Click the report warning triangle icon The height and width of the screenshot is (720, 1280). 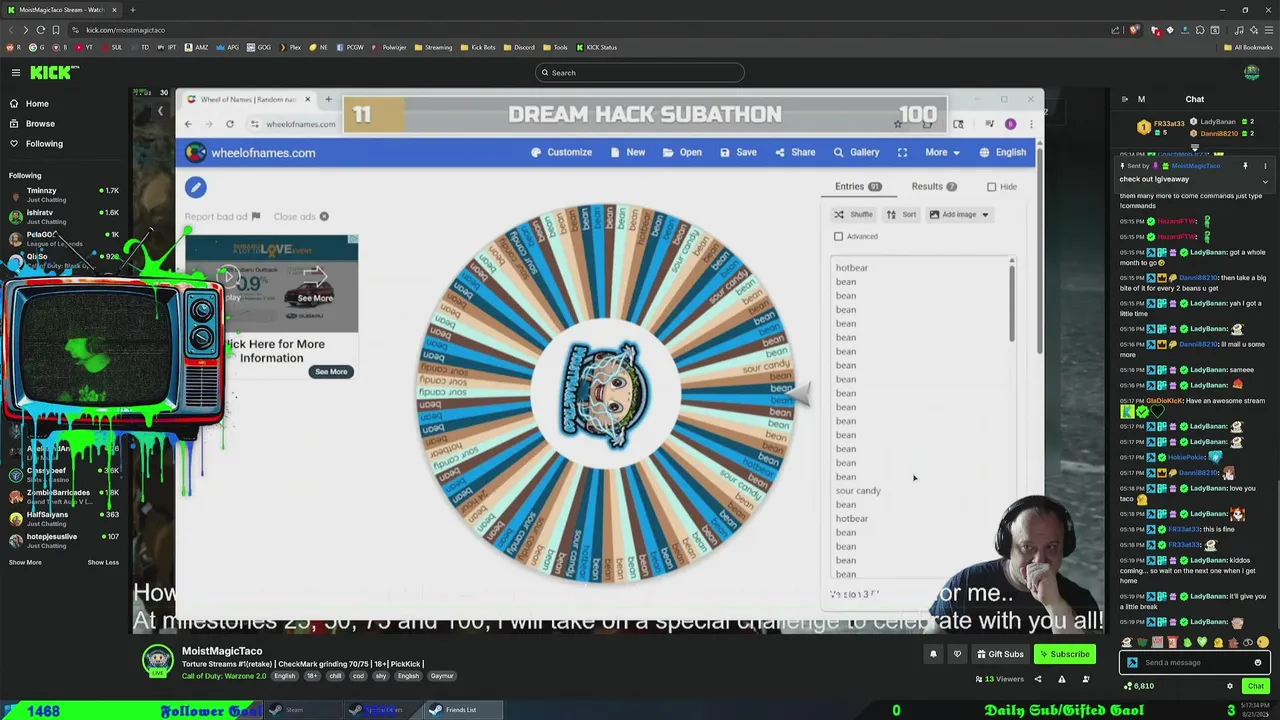click(x=1062, y=679)
